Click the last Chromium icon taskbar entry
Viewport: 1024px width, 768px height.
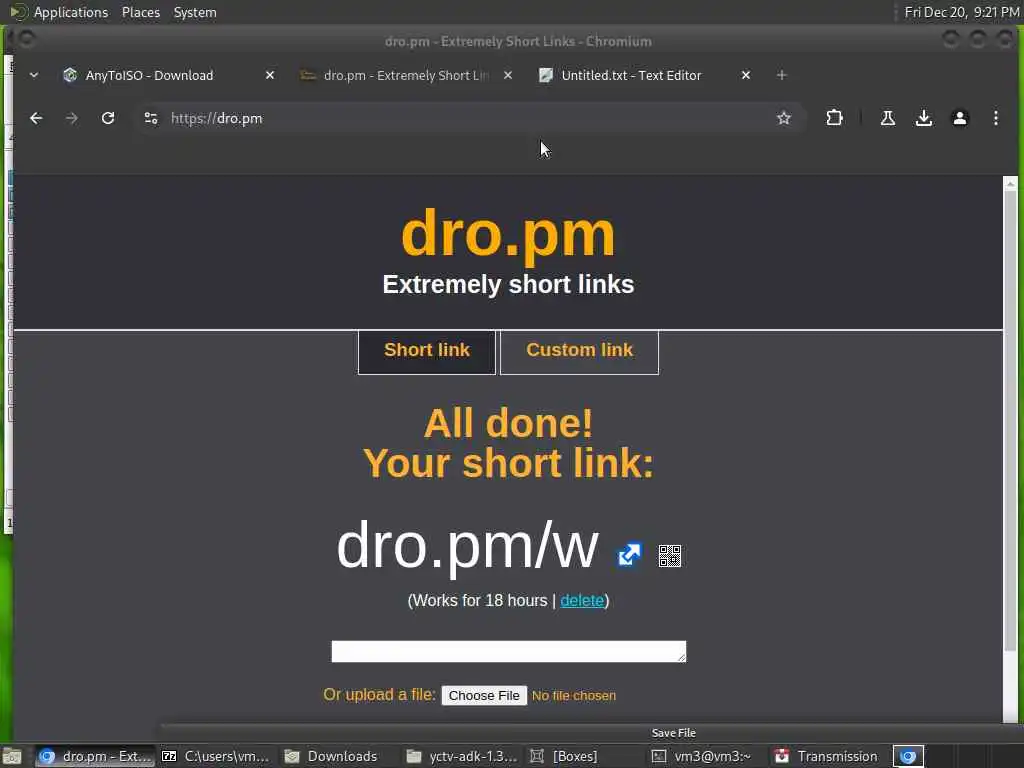pos(908,756)
